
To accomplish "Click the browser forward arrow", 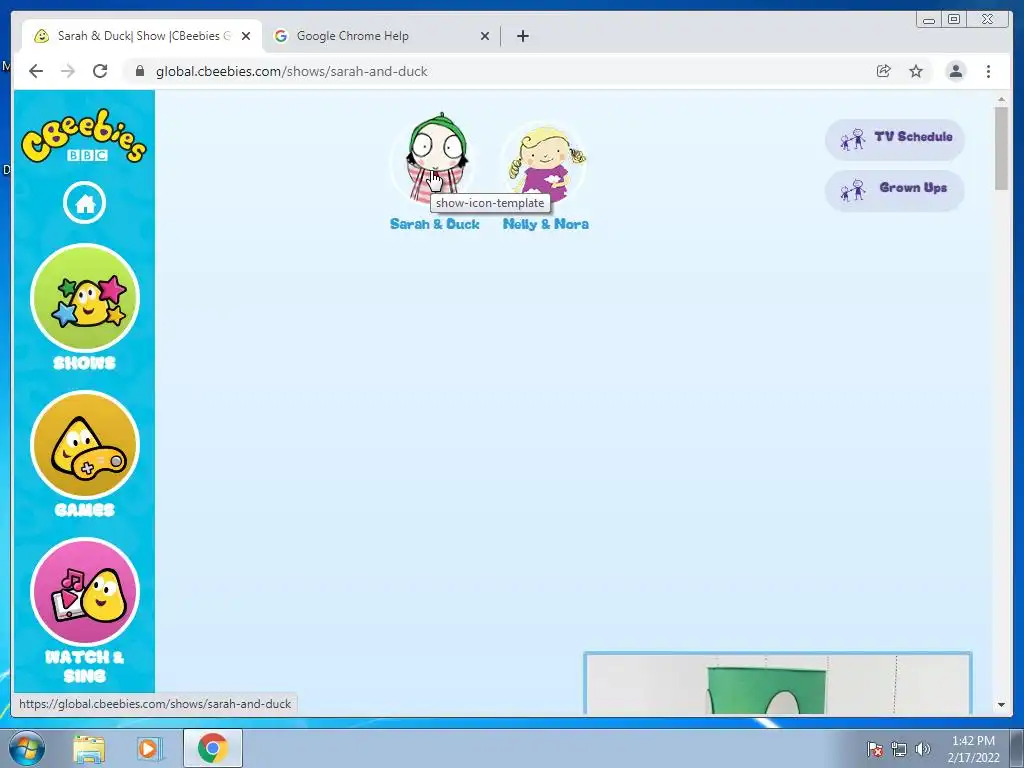I will (68, 71).
